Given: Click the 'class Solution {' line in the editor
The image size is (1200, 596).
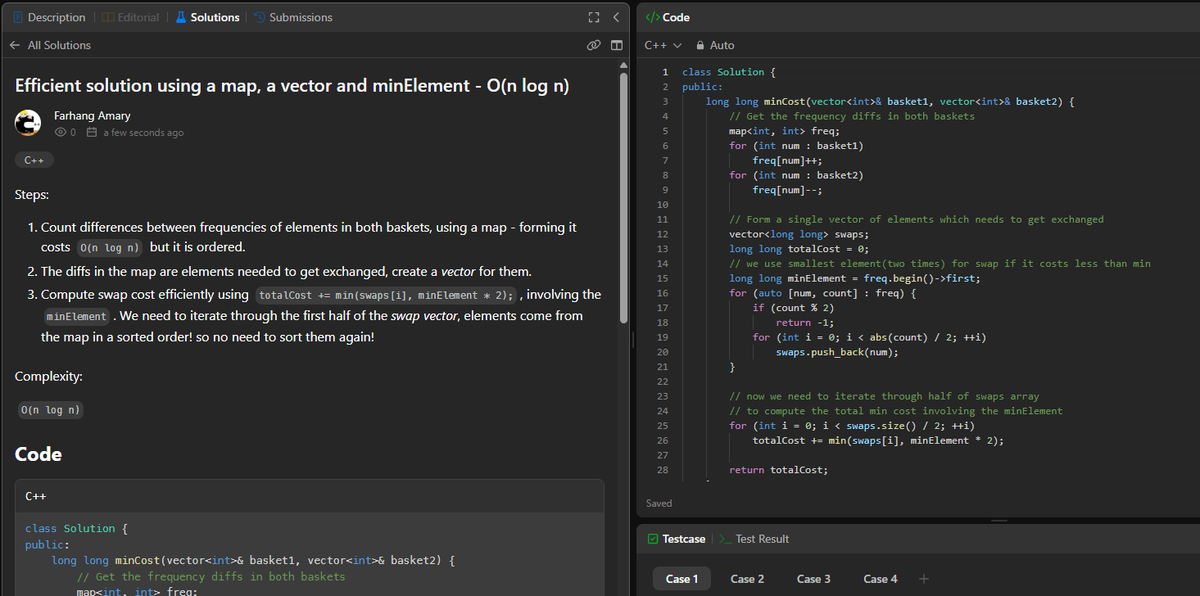Looking at the screenshot, I should click(x=729, y=72).
